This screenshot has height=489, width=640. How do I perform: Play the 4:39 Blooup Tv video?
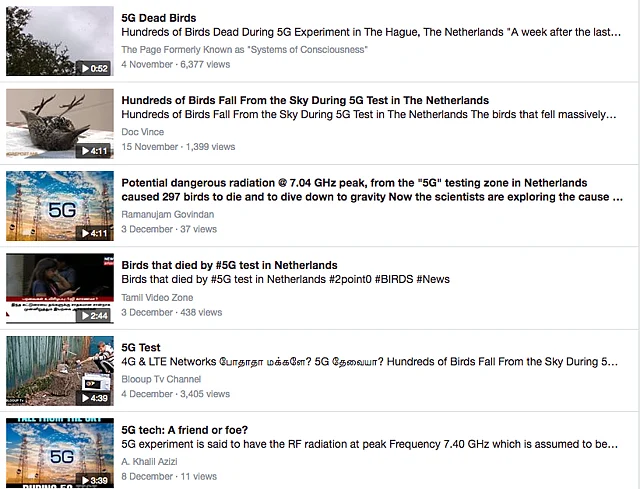pyautogui.click(x=94, y=398)
